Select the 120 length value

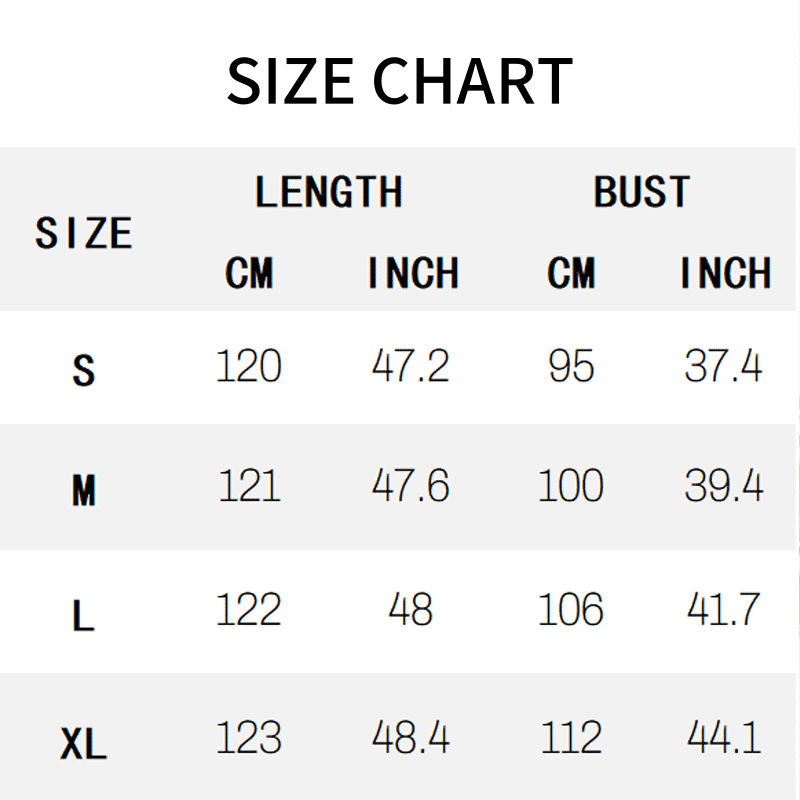pos(248,365)
